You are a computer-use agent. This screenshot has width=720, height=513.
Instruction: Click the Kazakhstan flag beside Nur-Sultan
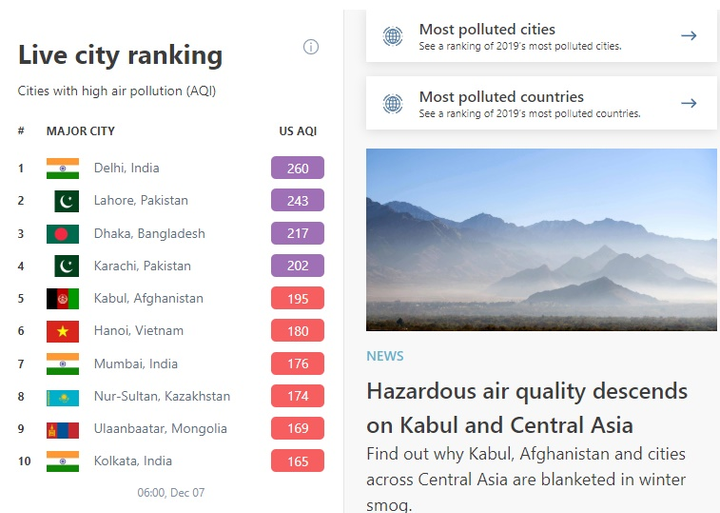pyautogui.click(x=62, y=396)
